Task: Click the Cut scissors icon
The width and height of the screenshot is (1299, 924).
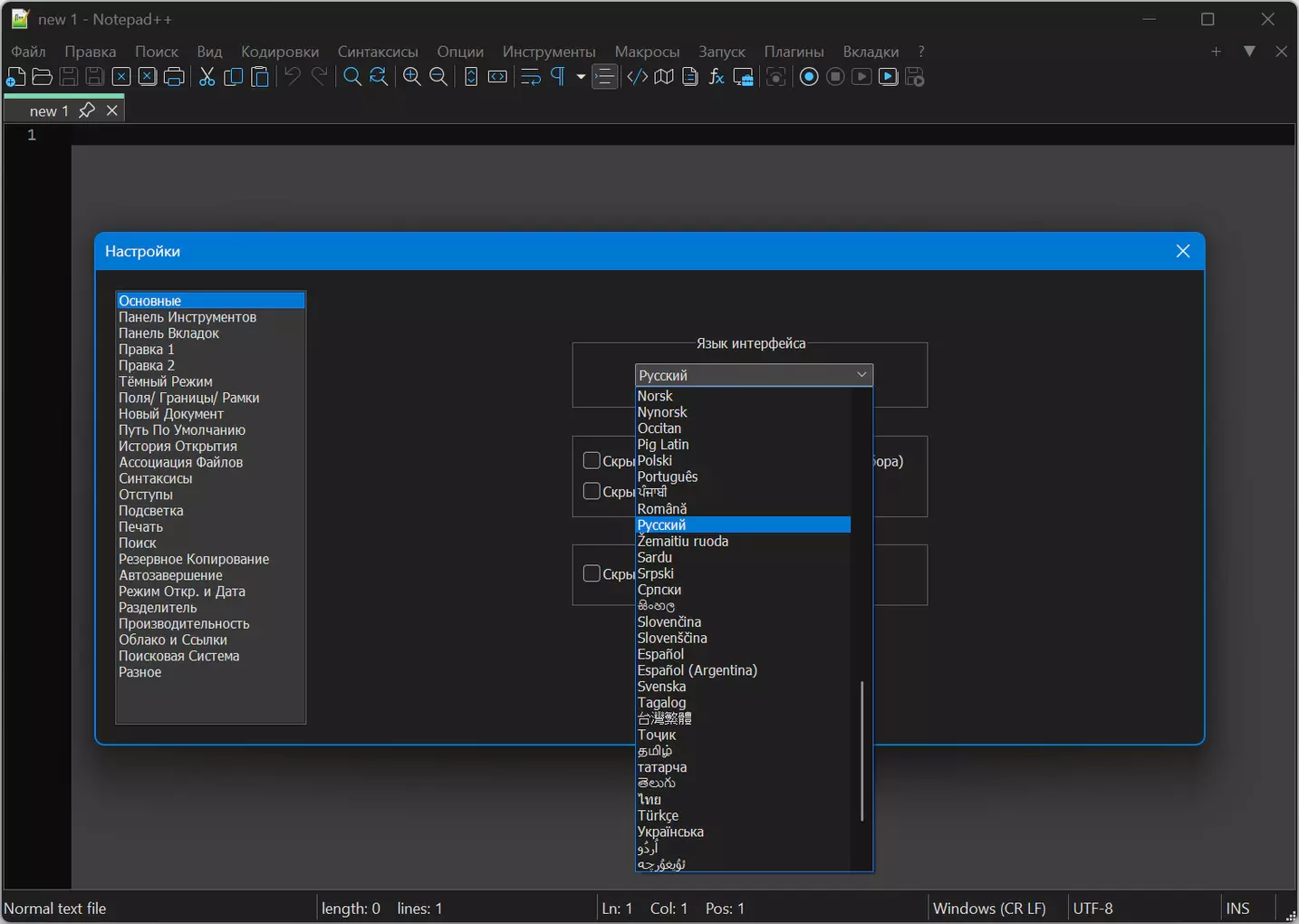Action: pyautogui.click(x=207, y=77)
